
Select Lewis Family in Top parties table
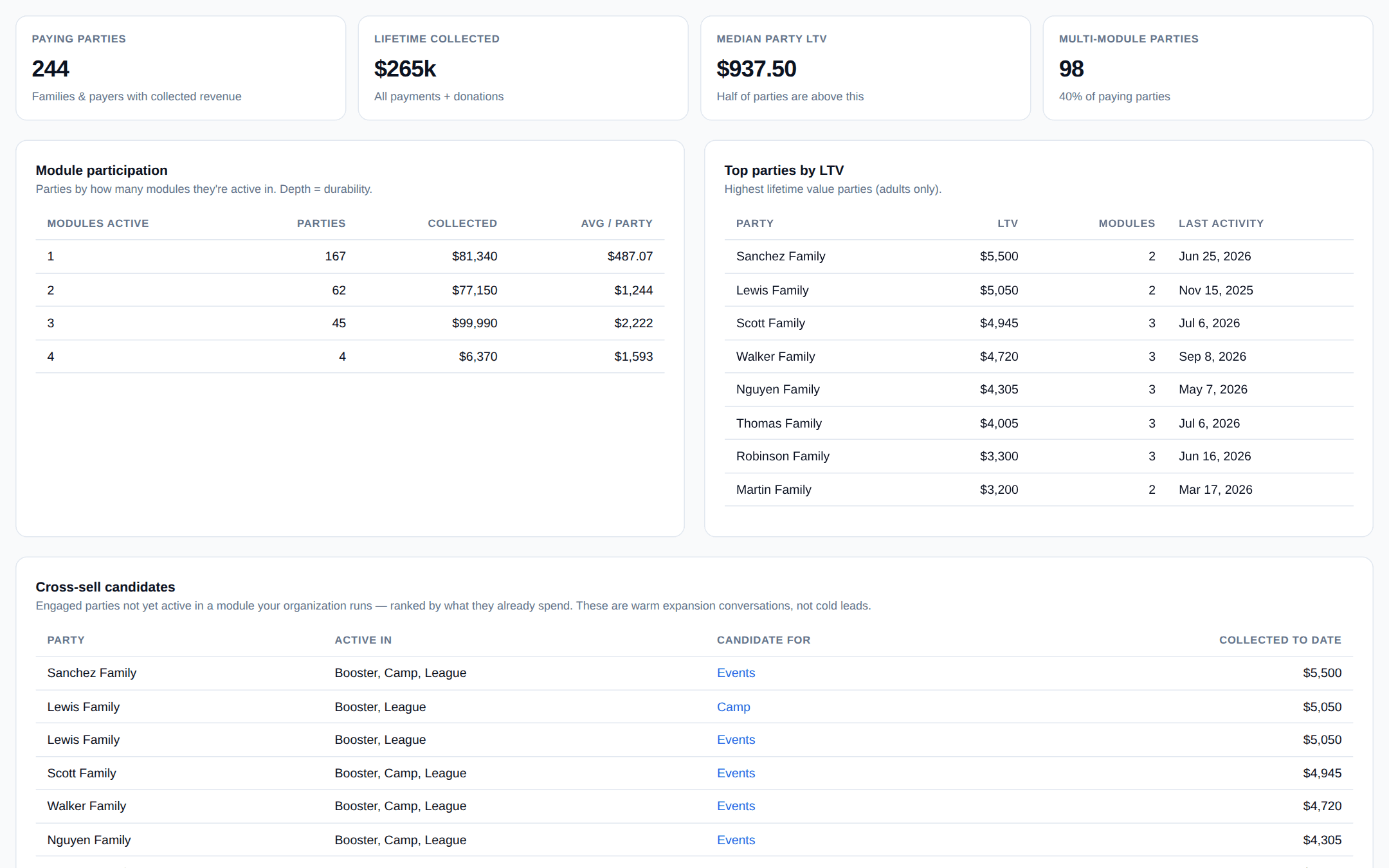pos(772,290)
